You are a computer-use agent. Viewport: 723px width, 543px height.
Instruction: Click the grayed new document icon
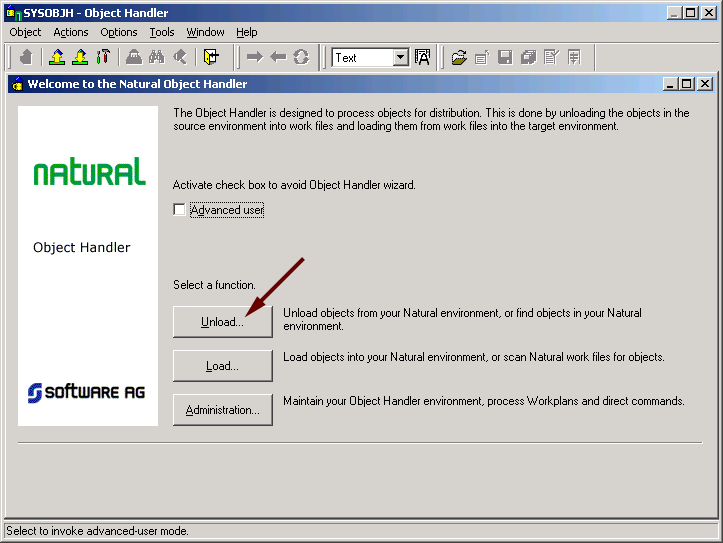[482, 58]
